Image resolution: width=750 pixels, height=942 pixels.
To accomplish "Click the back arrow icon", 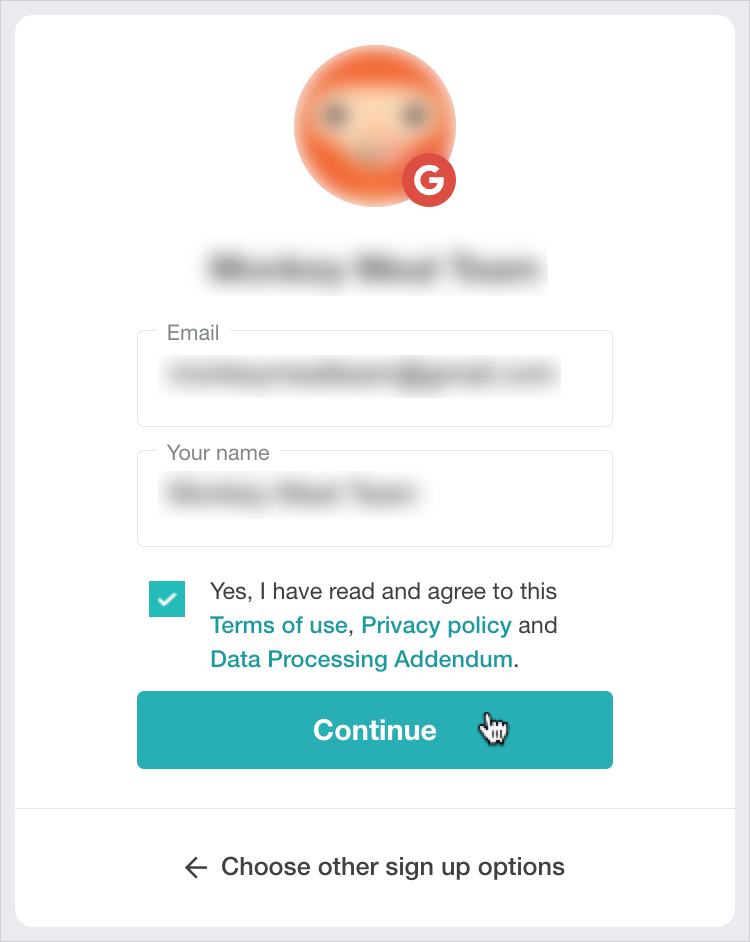I will tap(196, 867).
